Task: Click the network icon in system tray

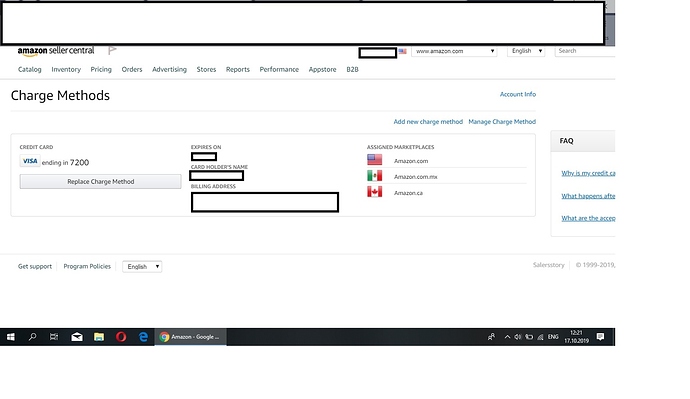Action: click(540, 337)
